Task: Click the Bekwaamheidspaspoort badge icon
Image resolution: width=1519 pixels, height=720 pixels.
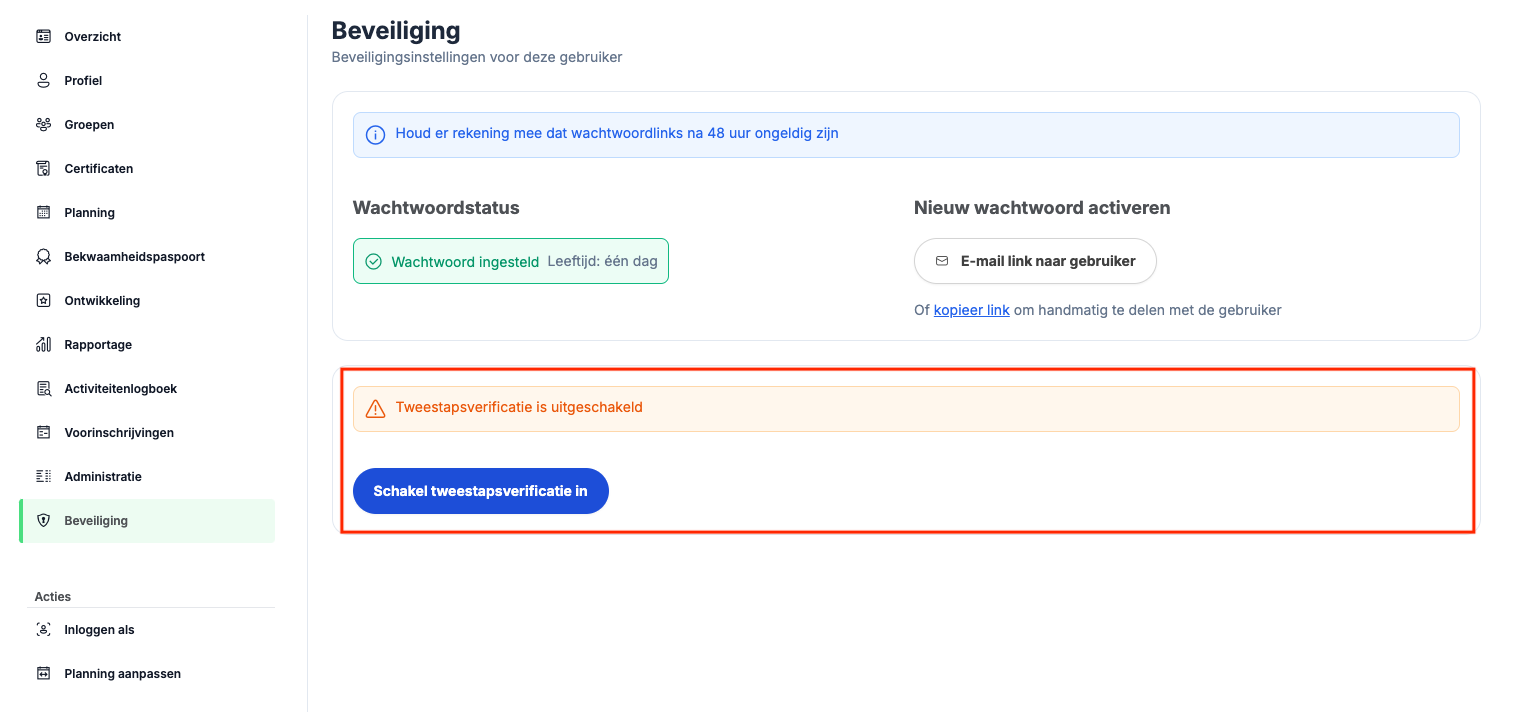Action: 43,257
